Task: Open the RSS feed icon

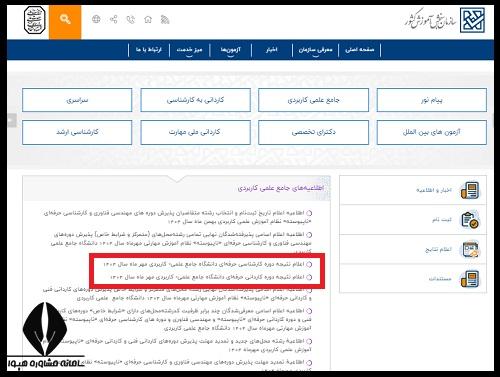Action: click(165, 20)
